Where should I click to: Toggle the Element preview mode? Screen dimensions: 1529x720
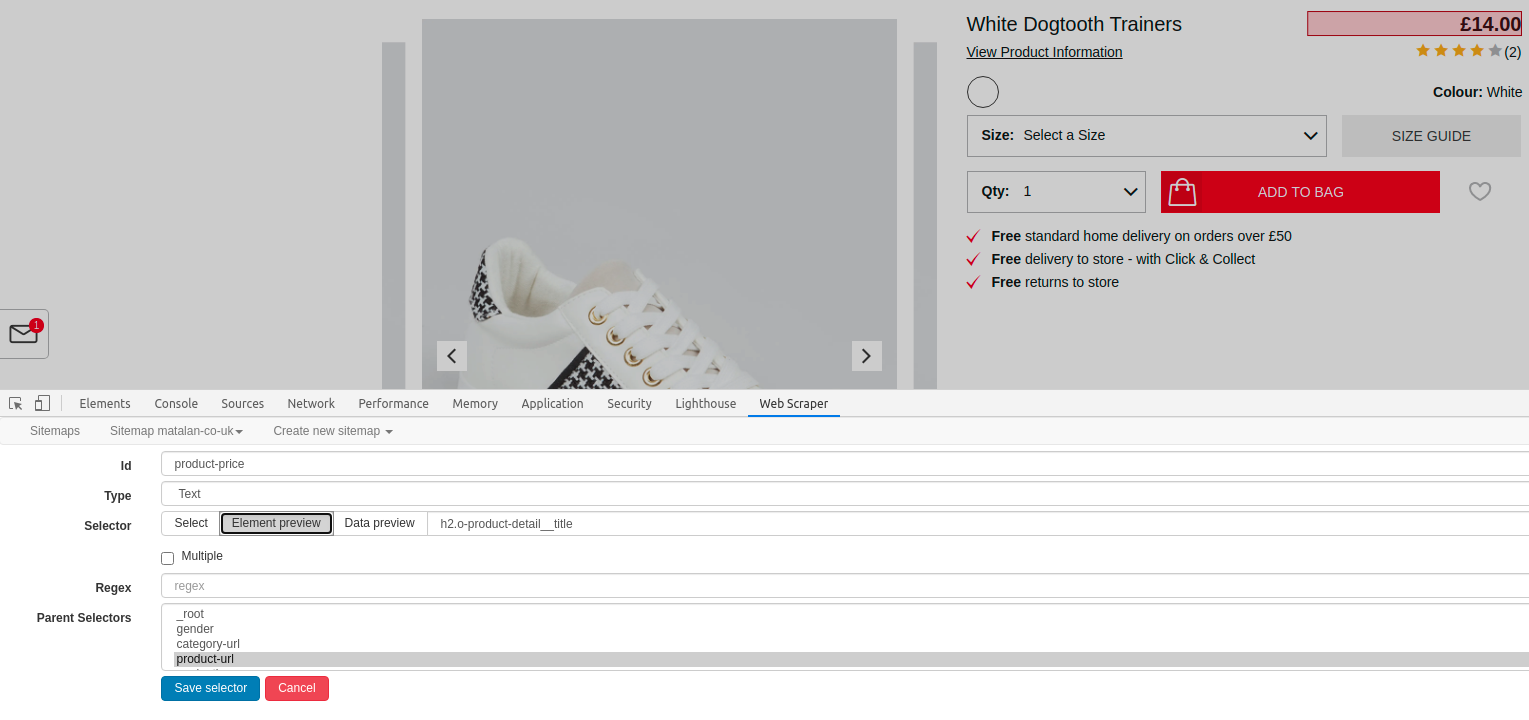[276, 523]
